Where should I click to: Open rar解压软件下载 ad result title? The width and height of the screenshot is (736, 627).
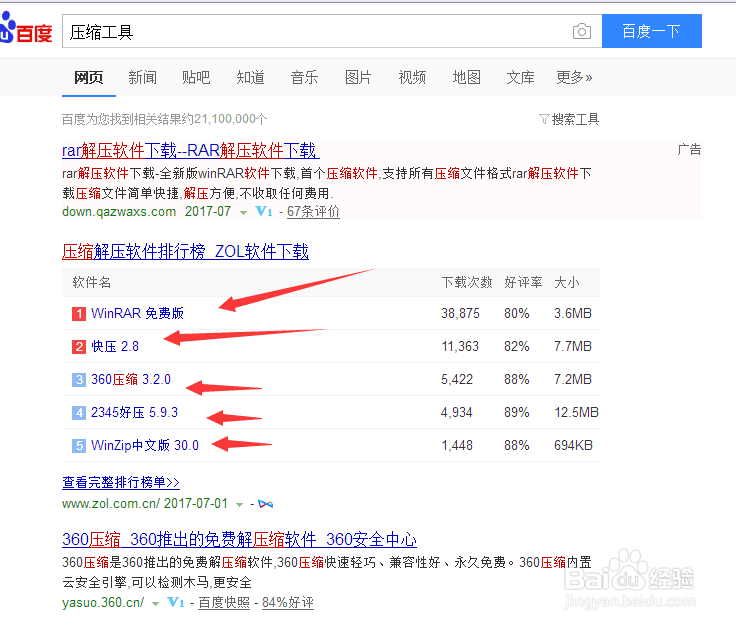(x=191, y=151)
